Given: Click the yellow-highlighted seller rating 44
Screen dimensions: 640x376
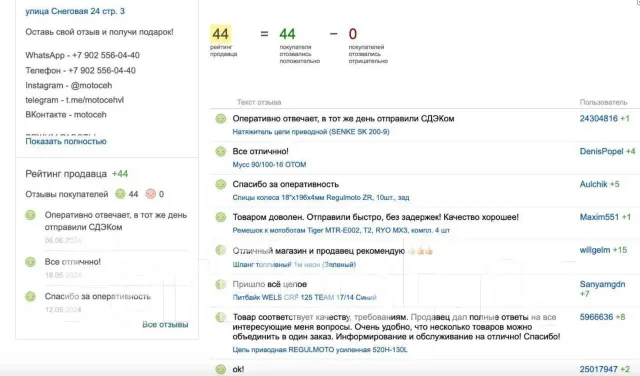Looking at the screenshot, I should pyautogui.click(x=220, y=34).
